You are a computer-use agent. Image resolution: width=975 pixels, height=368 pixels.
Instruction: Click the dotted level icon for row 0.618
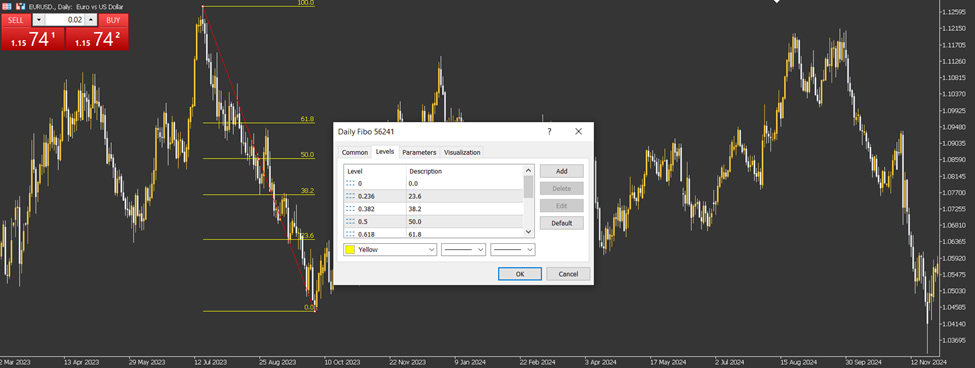point(351,234)
